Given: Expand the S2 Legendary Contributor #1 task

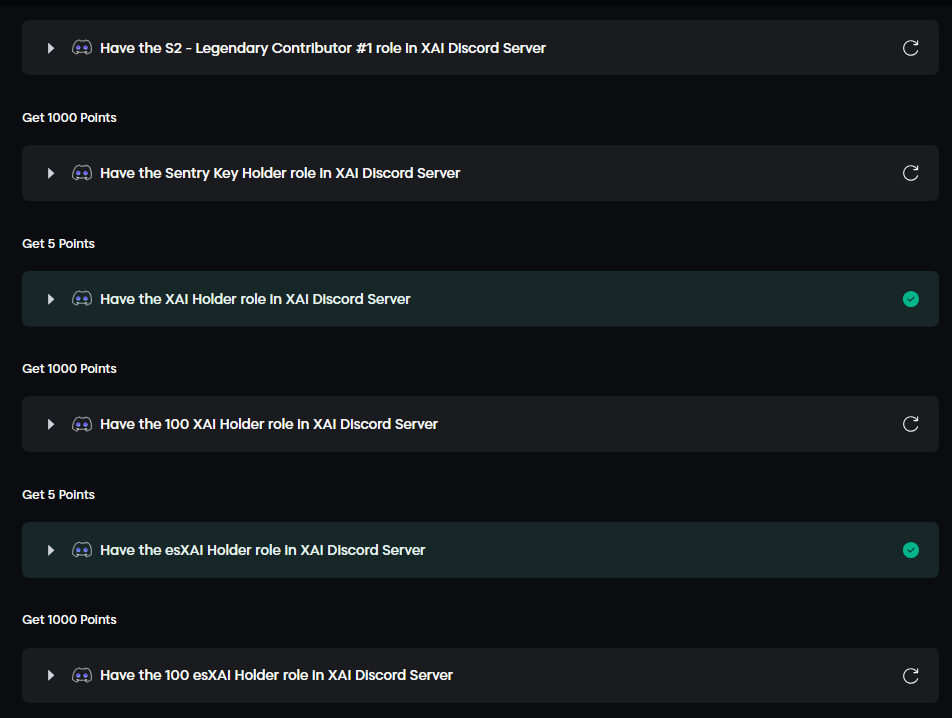Looking at the screenshot, I should click(x=51, y=48).
